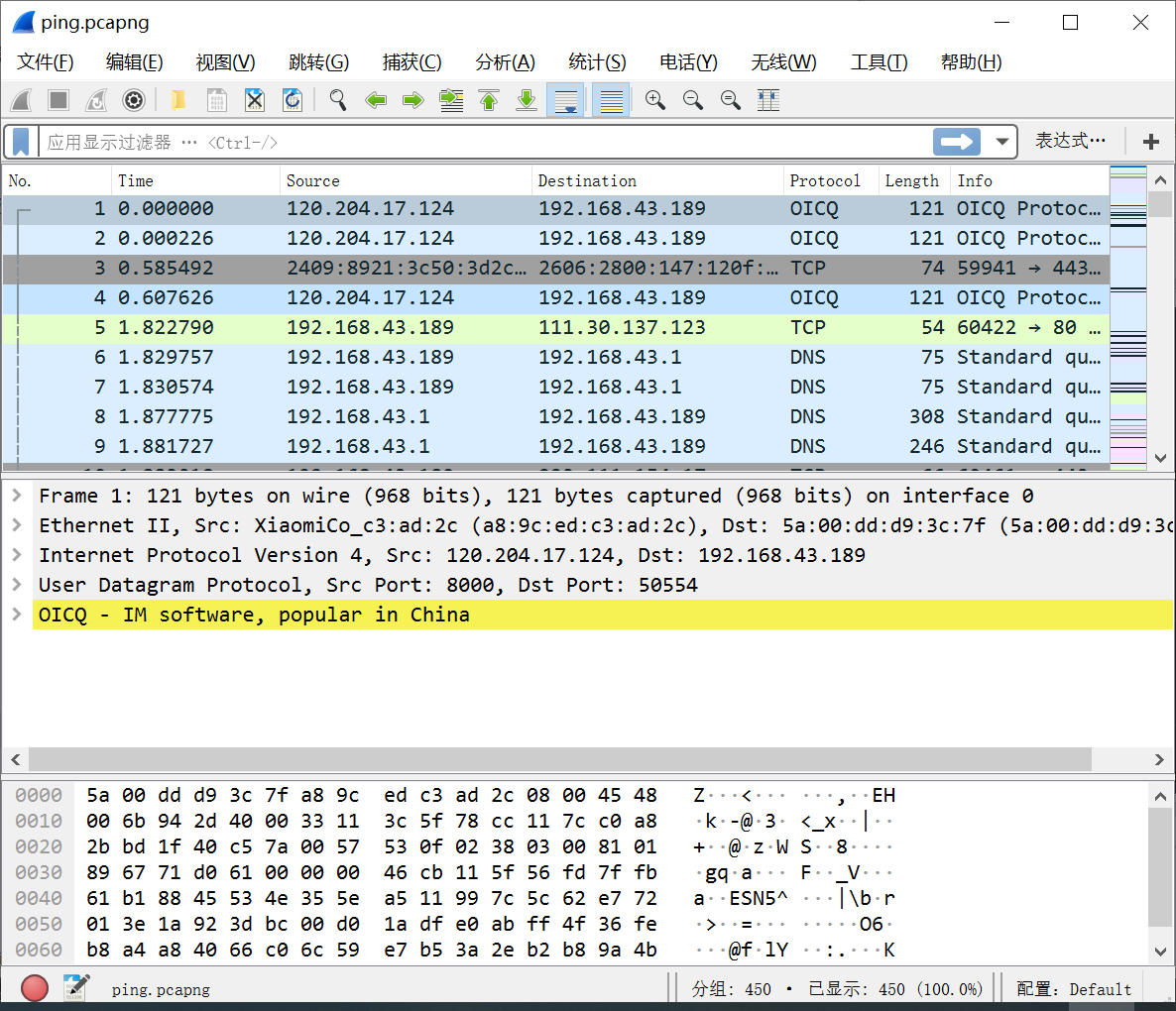This screenshot has height=1011, width=1176.
Task: Stop the running capture
Action: [x=58, y=99]
